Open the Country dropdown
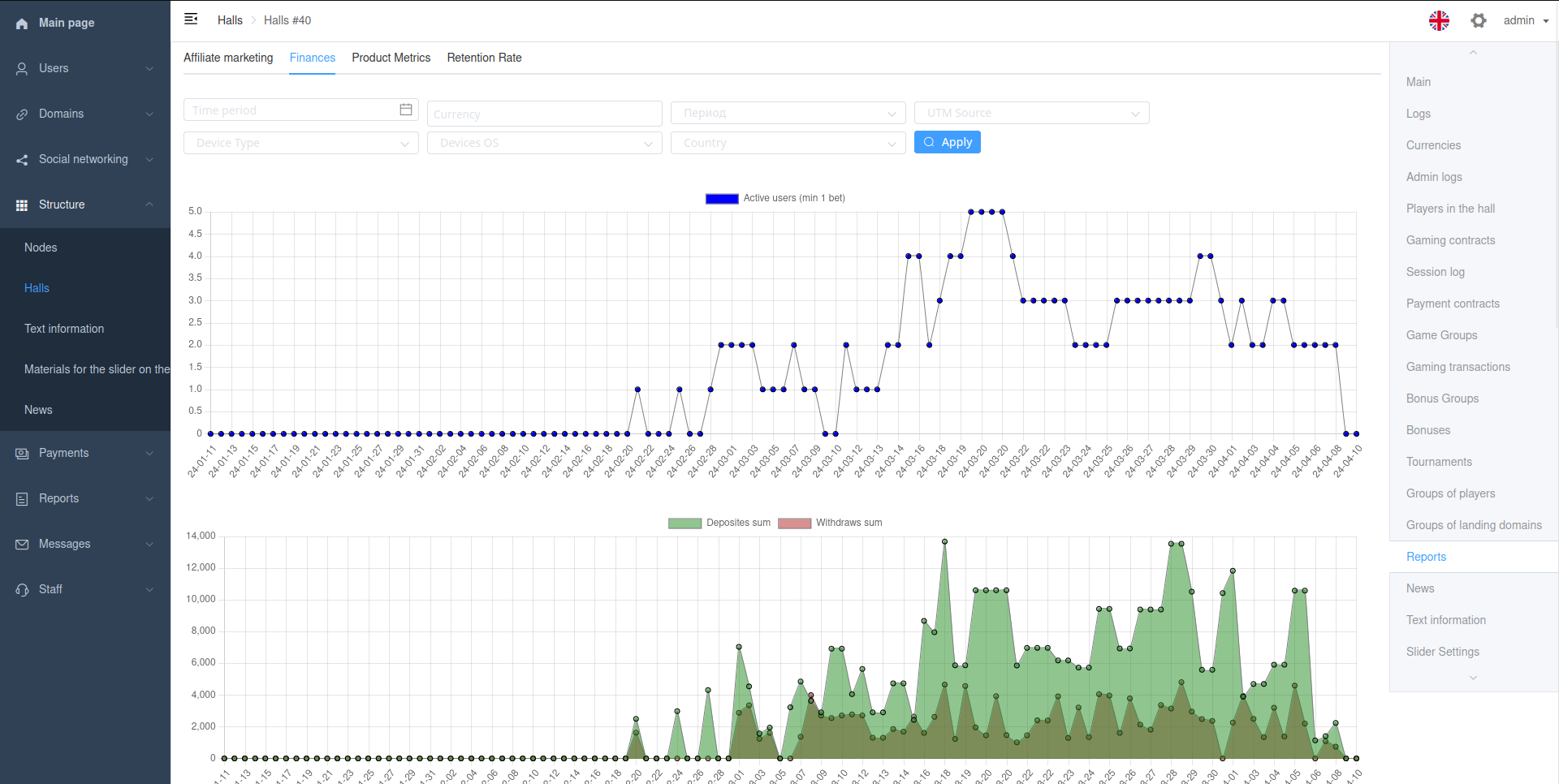The height and width of the screenshot is (784, 1559). 788,143
